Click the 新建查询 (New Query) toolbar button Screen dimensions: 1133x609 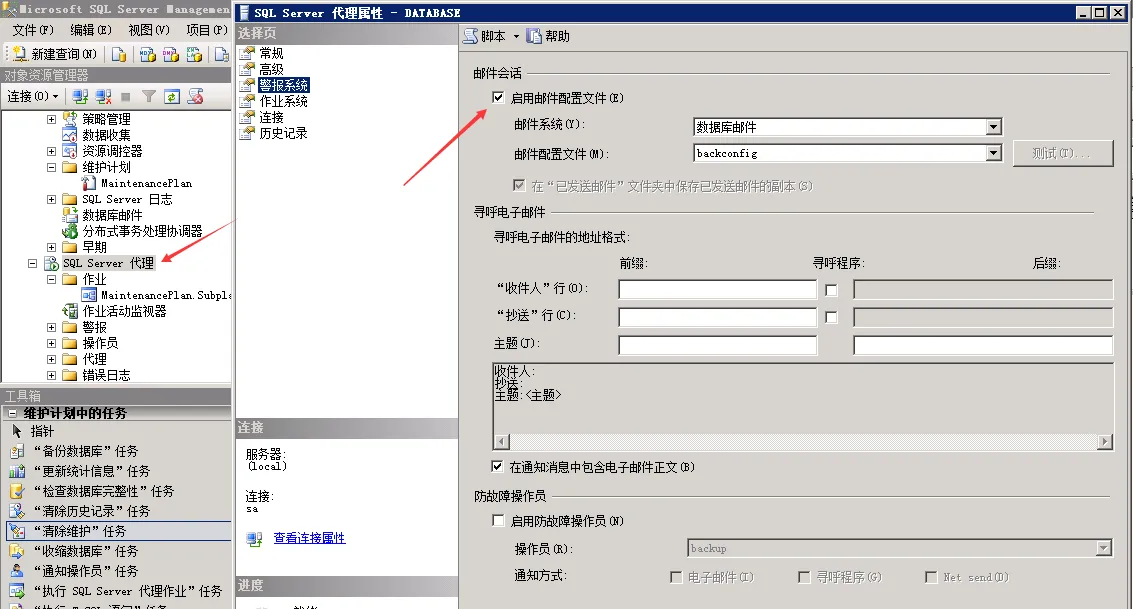coord(54,54)
